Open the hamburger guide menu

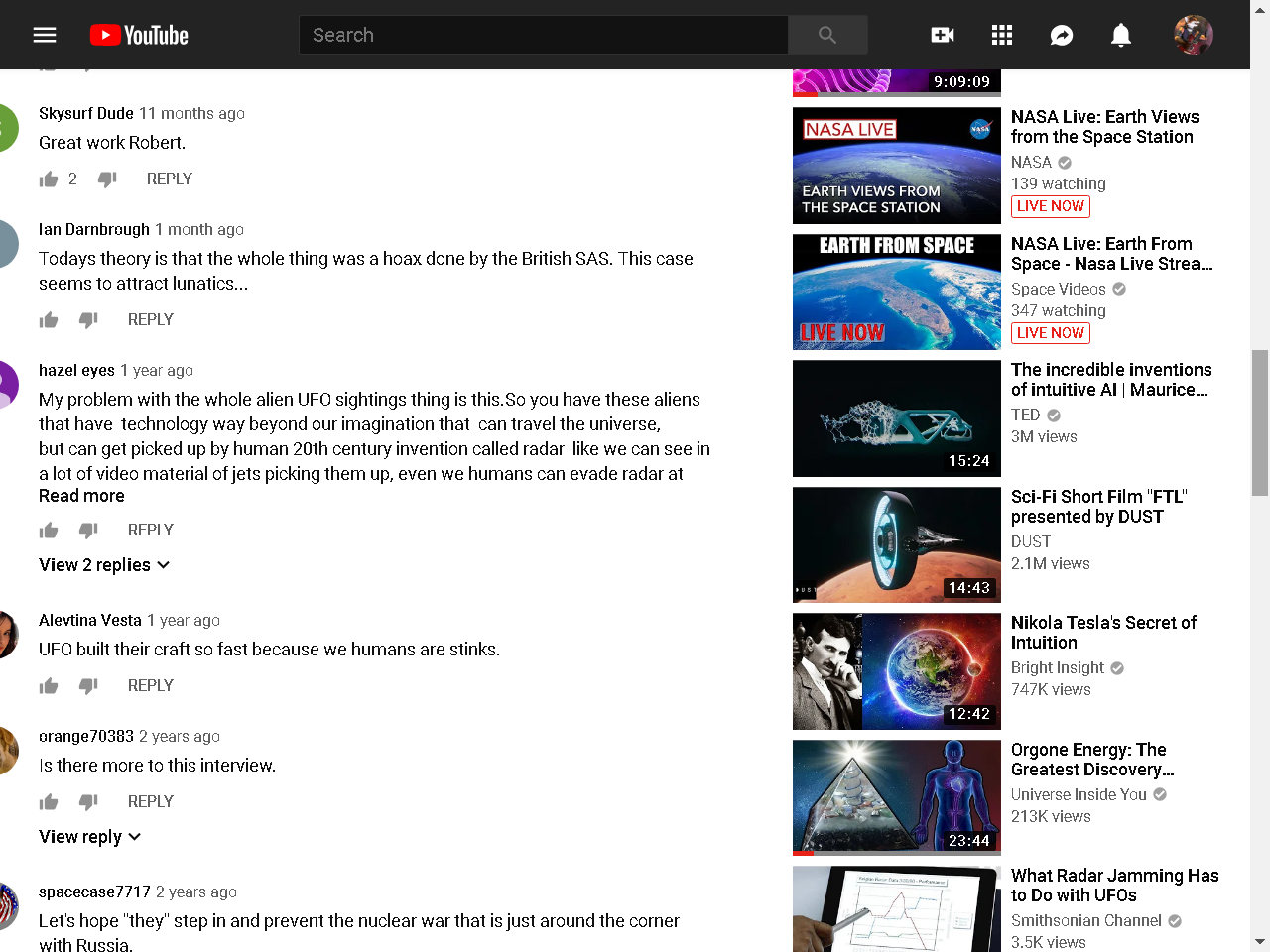[x=45, y=35]
